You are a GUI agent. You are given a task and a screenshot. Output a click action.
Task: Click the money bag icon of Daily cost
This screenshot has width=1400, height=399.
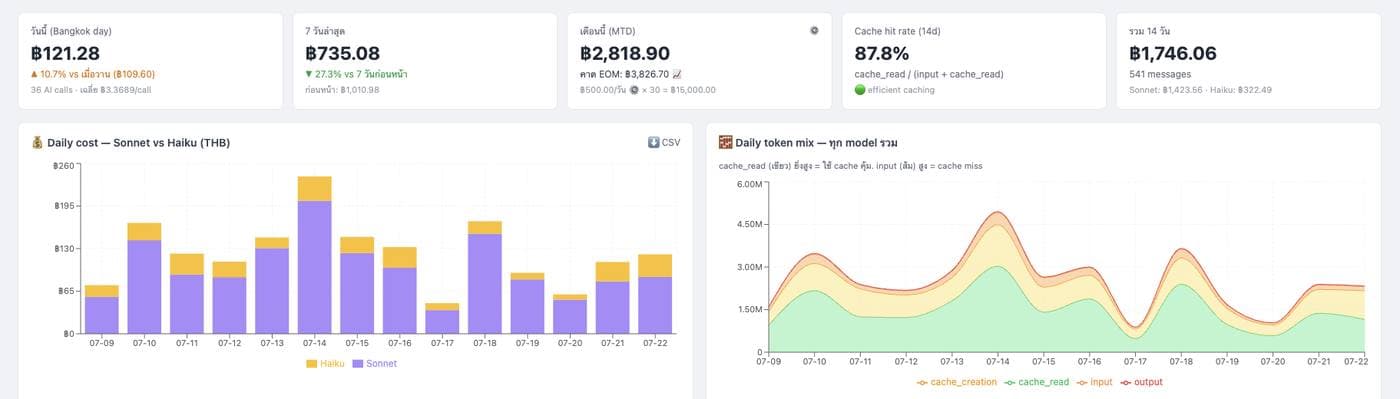(x=37, y=143)
